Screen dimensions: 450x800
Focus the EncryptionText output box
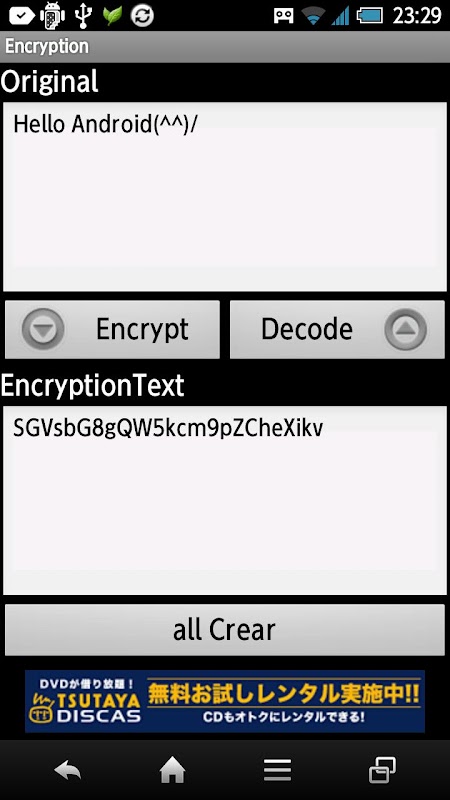point(225,501)
